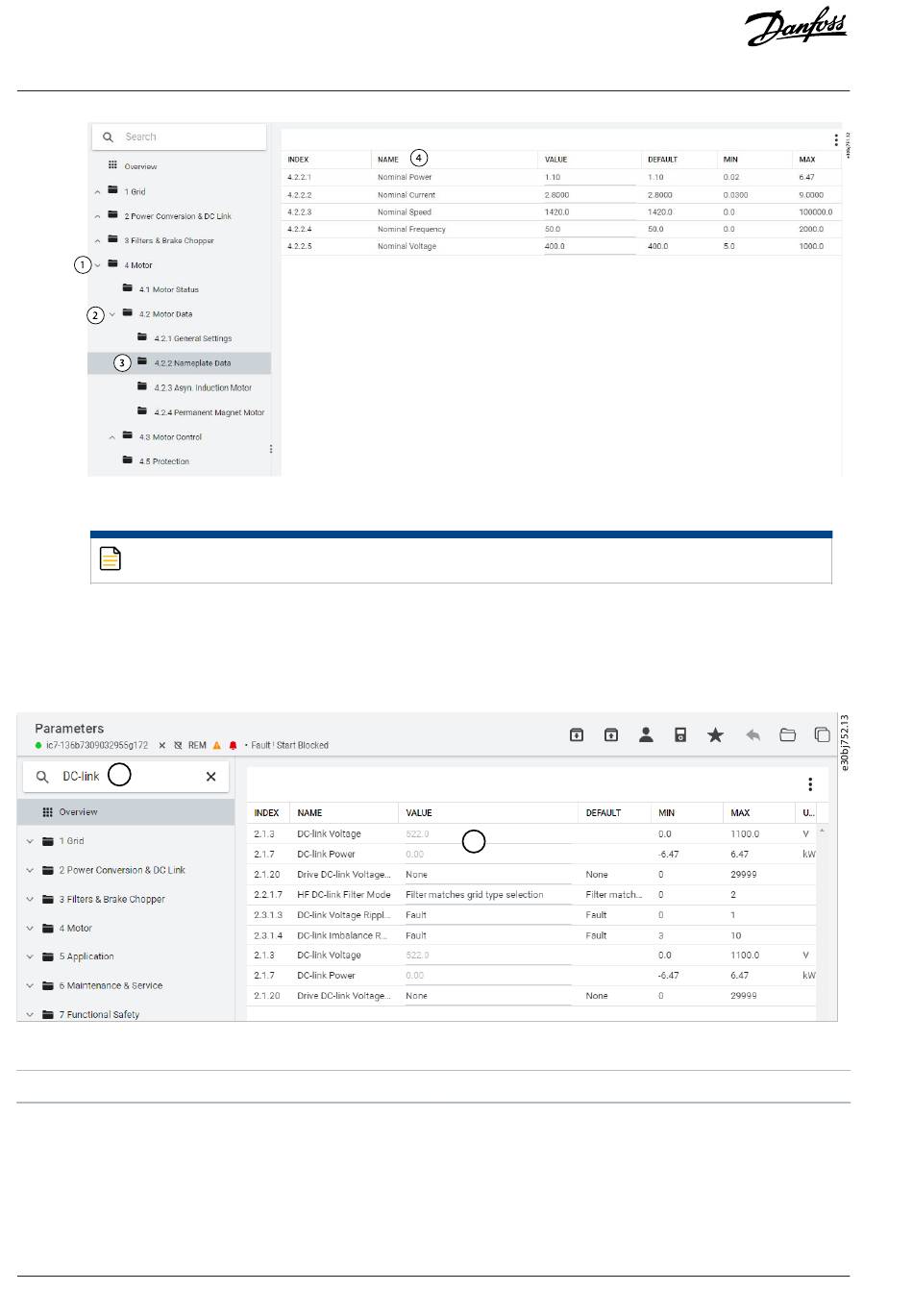Click index cell 4.2.2.3

300,212
